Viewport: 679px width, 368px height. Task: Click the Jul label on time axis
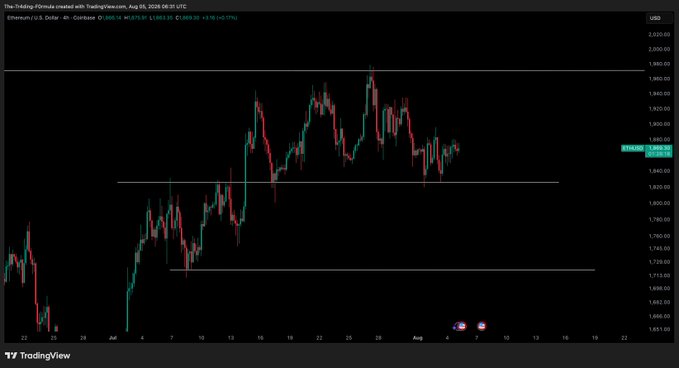[x=113, y=338]
